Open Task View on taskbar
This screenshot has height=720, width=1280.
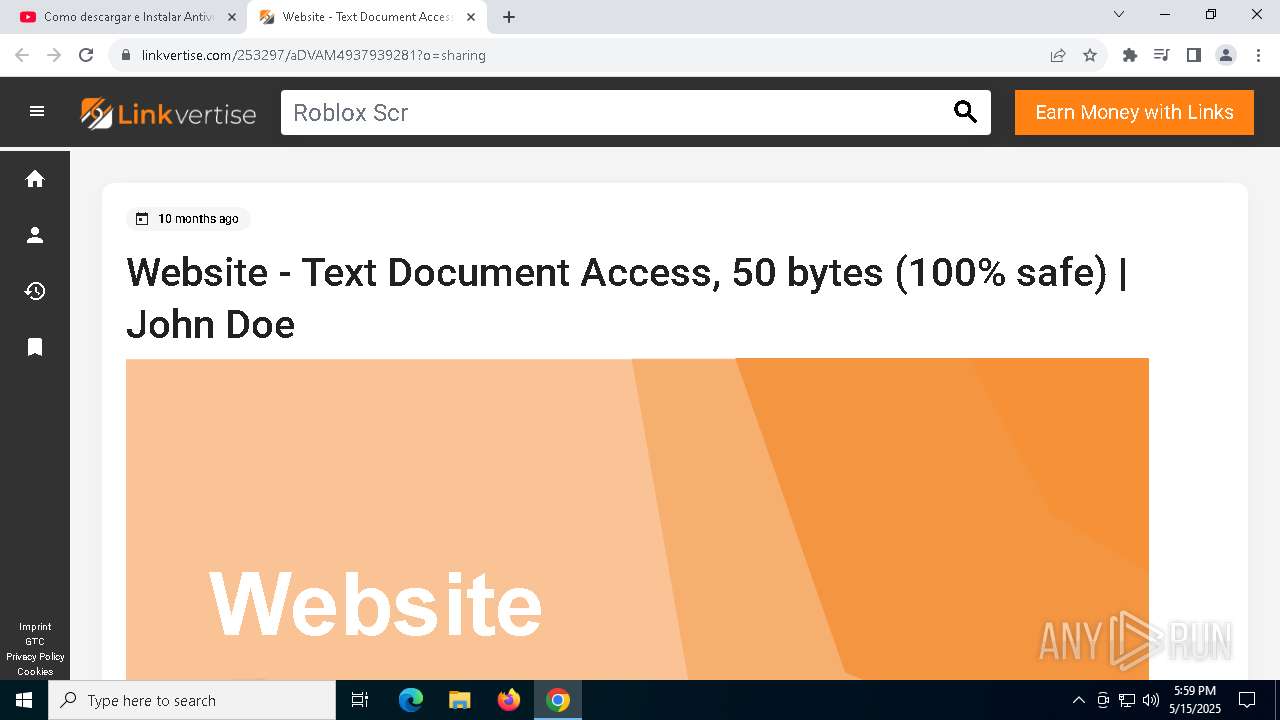pos(360,700)
